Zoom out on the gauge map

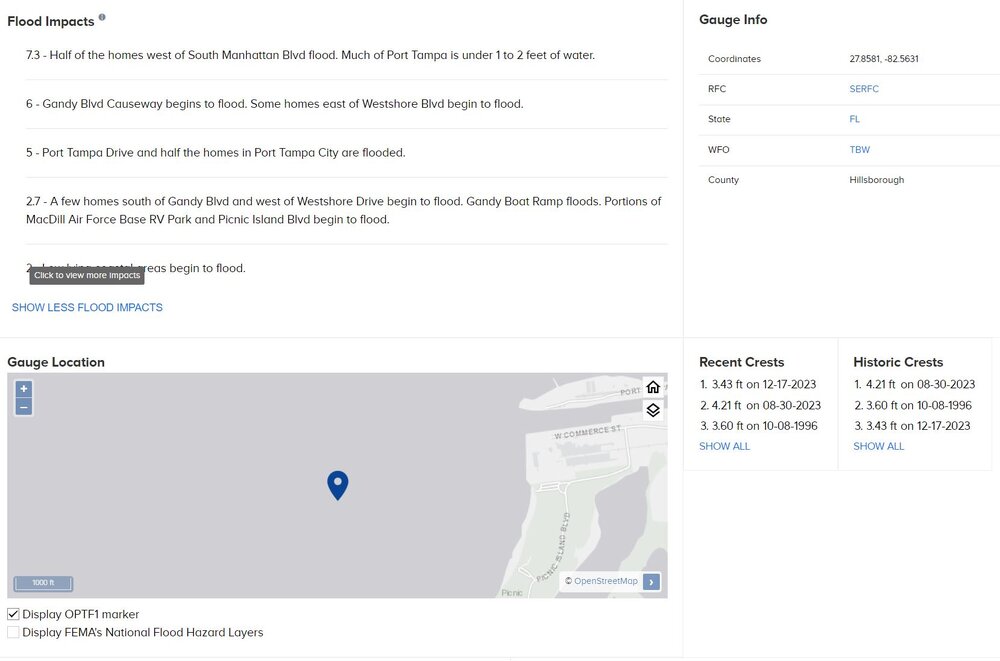pyautogui.click(x=24, y=407)
